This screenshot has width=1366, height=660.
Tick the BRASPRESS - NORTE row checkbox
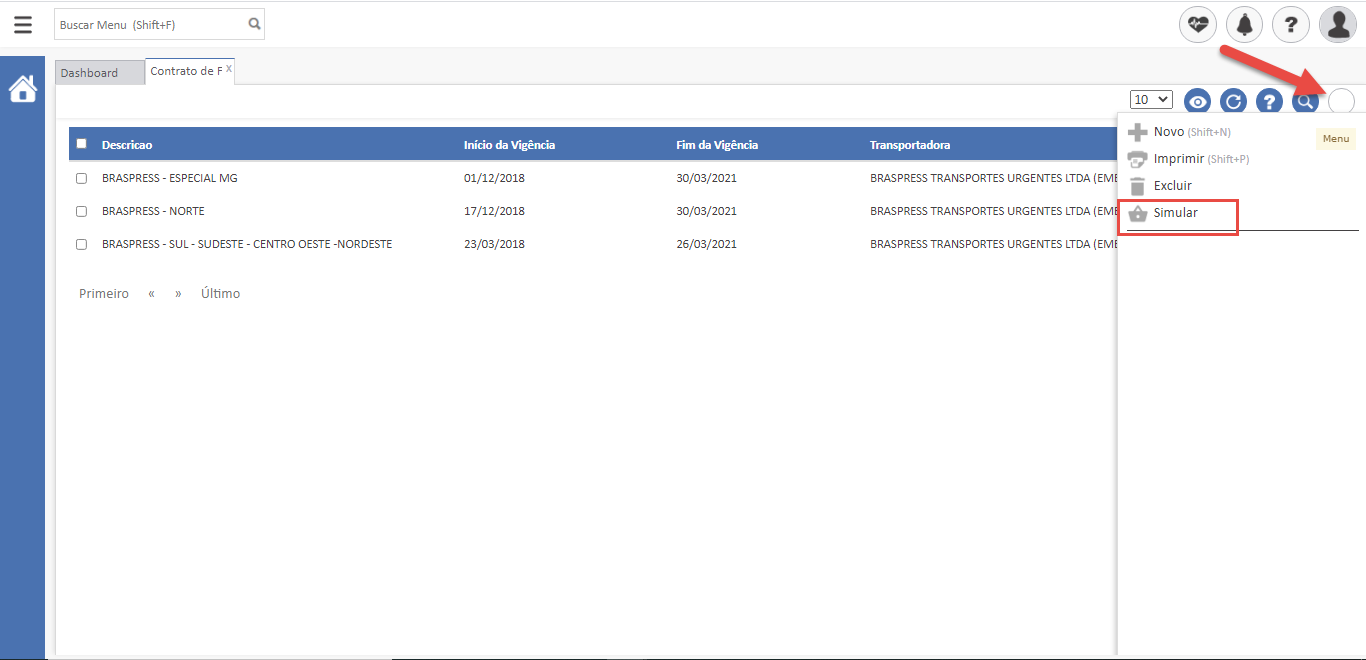coord(82,212)
